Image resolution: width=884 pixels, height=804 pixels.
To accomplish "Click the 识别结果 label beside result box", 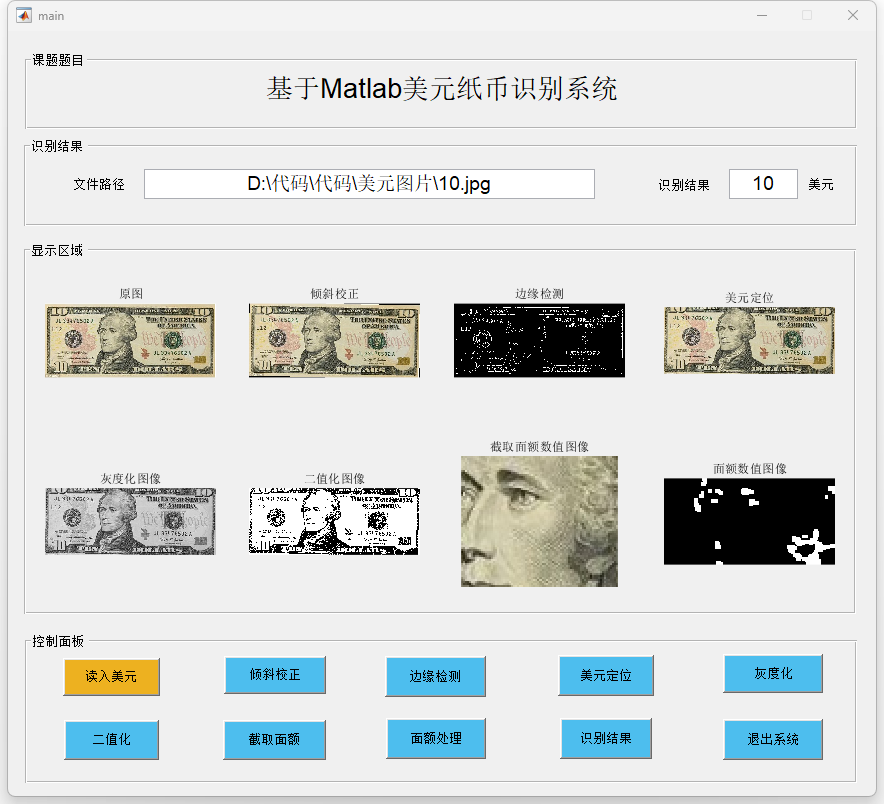I will (684, 185).
